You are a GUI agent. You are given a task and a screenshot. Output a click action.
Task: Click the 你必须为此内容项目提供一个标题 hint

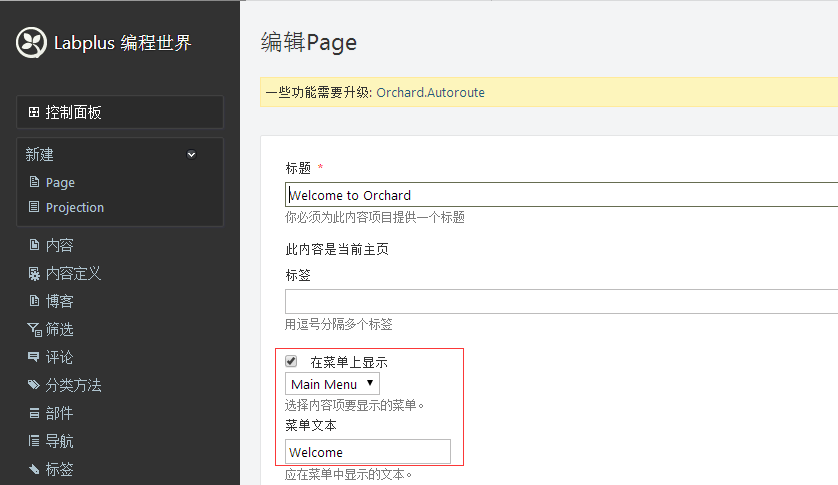pyautogui.click(x=375, y=217)
